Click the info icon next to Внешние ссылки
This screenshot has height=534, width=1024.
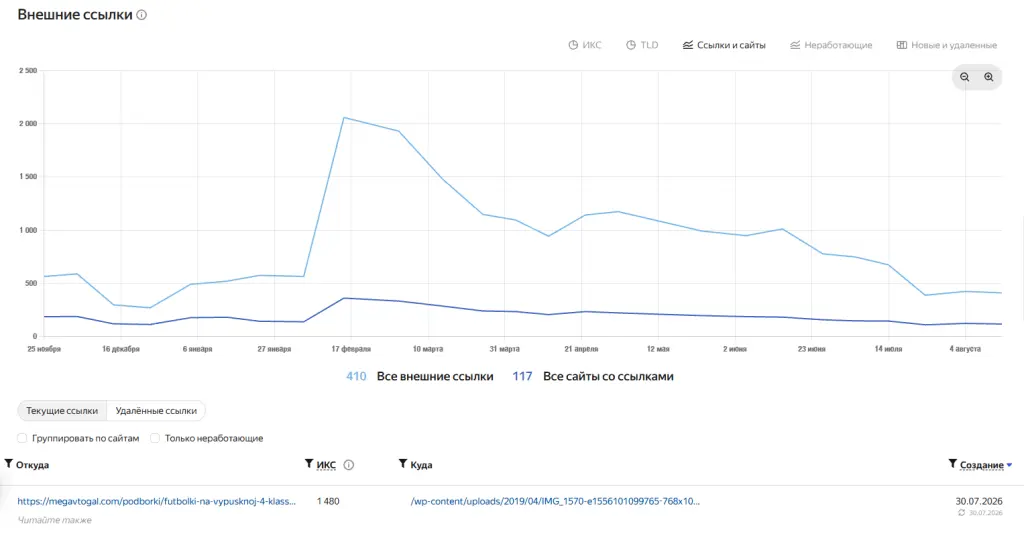pyautogui.click(x=142, y=15)
